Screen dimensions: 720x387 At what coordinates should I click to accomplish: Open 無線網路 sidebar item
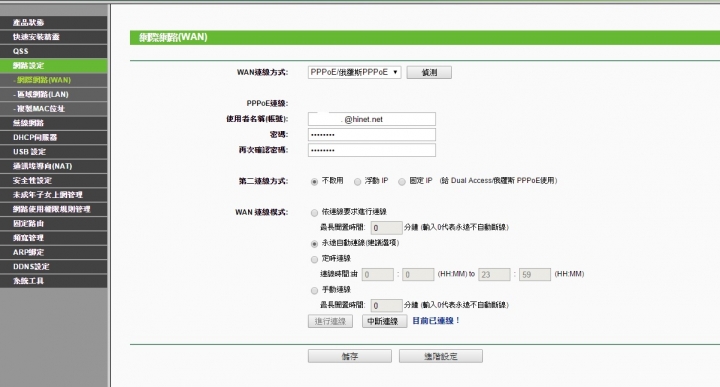[x=54, y=123]
